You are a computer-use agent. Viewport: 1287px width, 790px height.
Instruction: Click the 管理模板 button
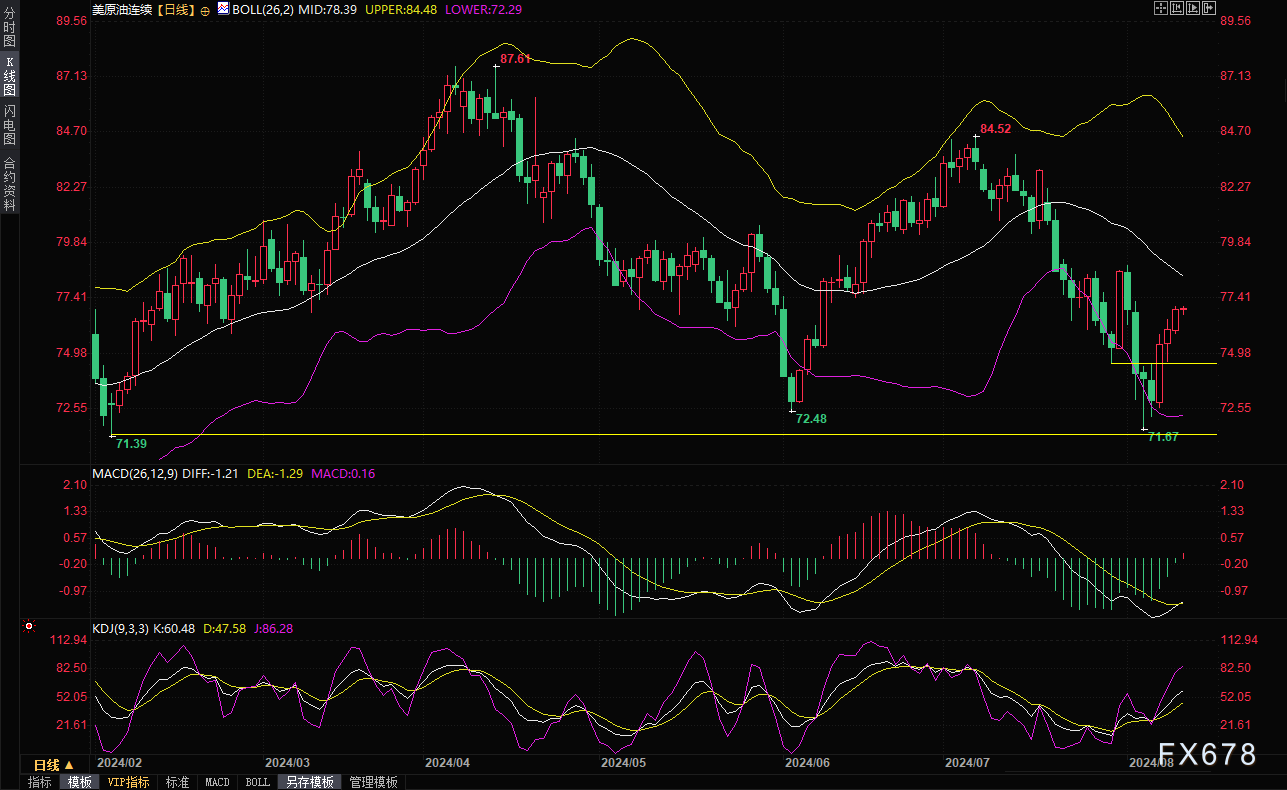pyautogui.click(x=373, y=782)
